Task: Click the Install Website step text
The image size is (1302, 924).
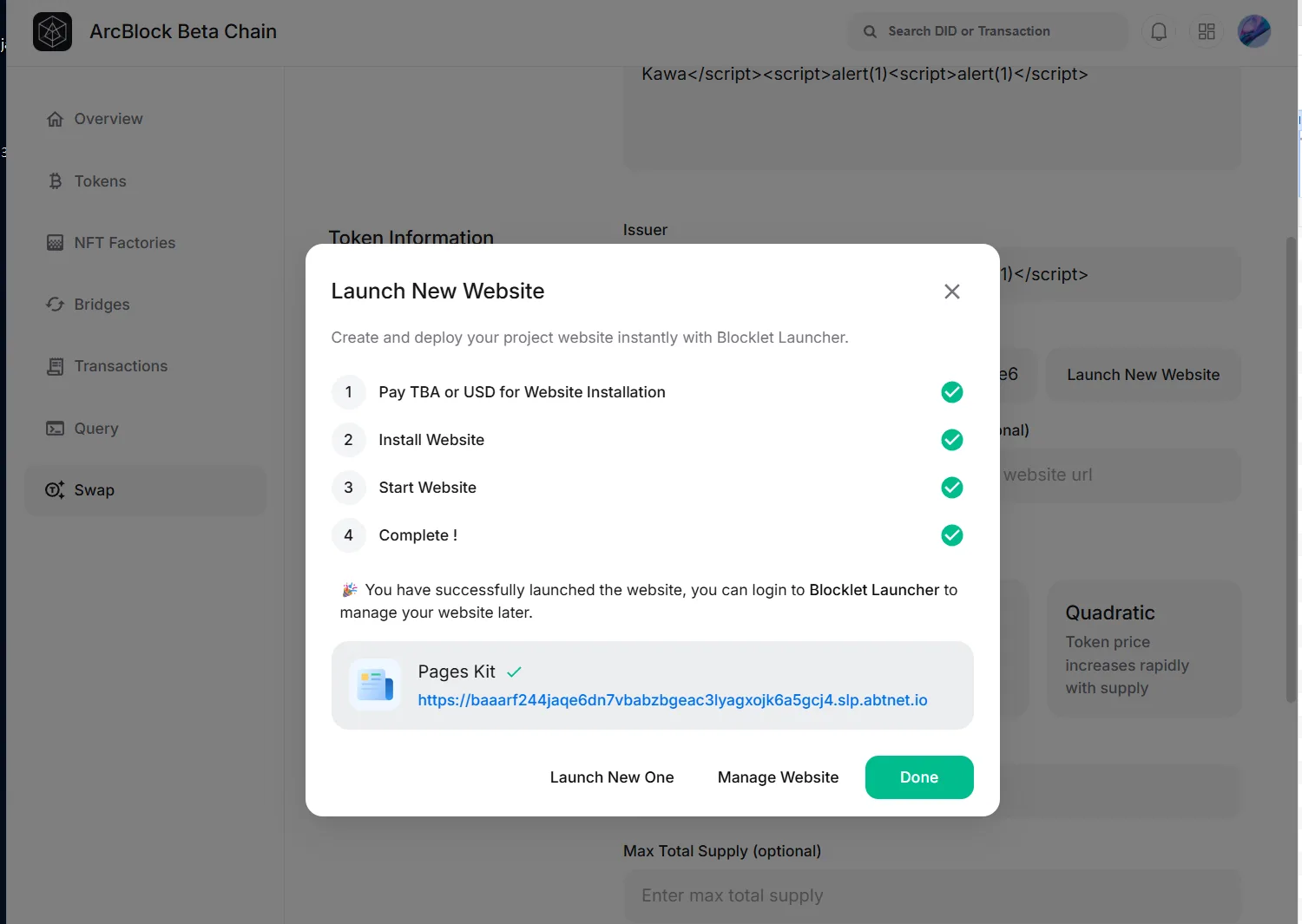Action: point(431,440)
